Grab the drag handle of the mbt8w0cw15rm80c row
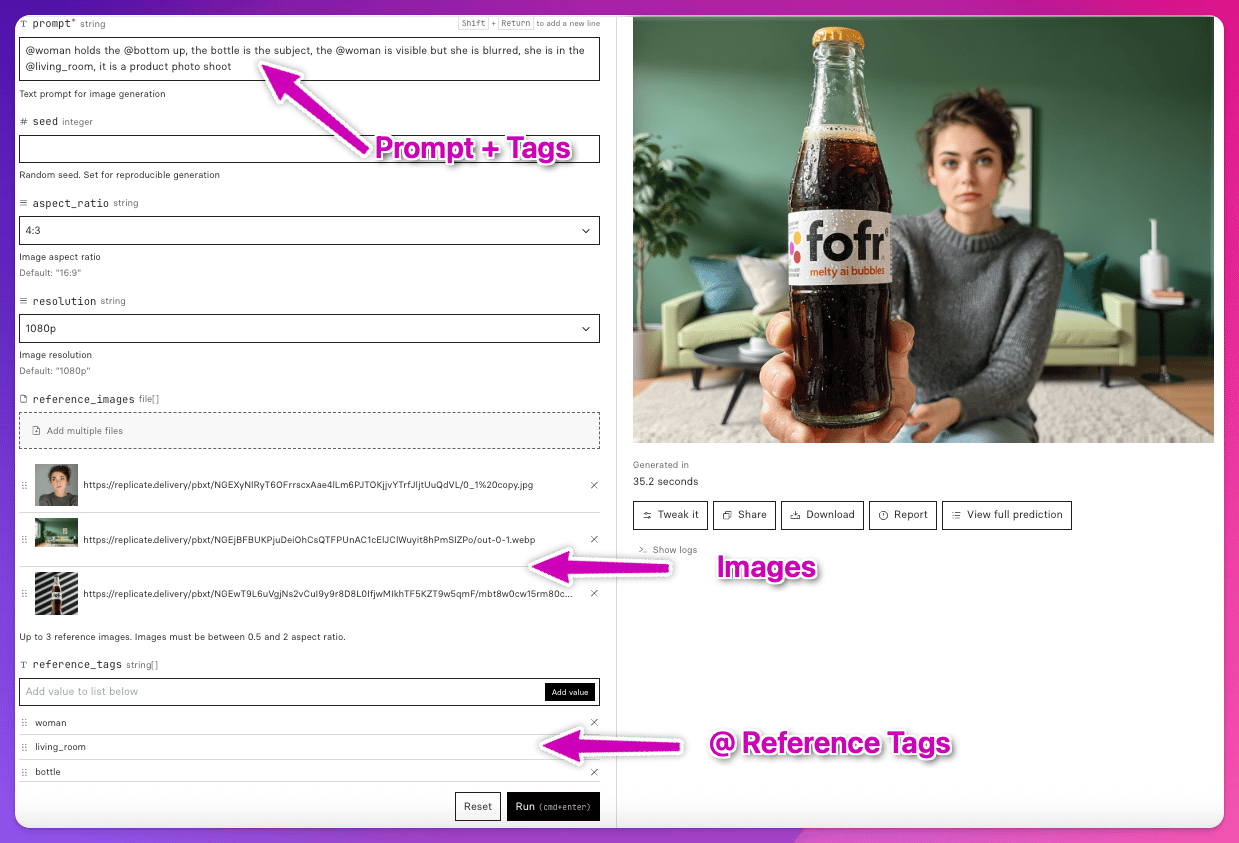The width and height of the screenshot is (1239, 843). point(25,593)
